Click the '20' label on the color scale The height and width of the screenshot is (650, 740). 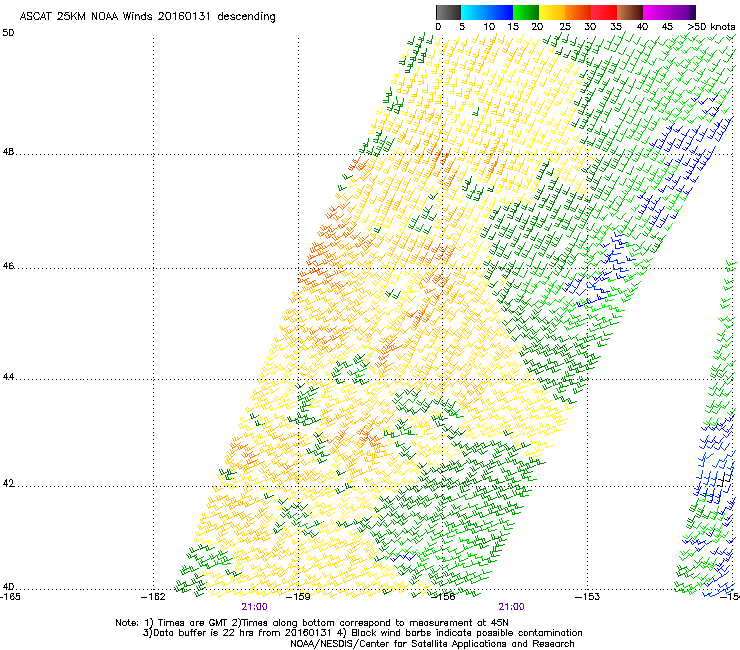(x=537, y=27)
